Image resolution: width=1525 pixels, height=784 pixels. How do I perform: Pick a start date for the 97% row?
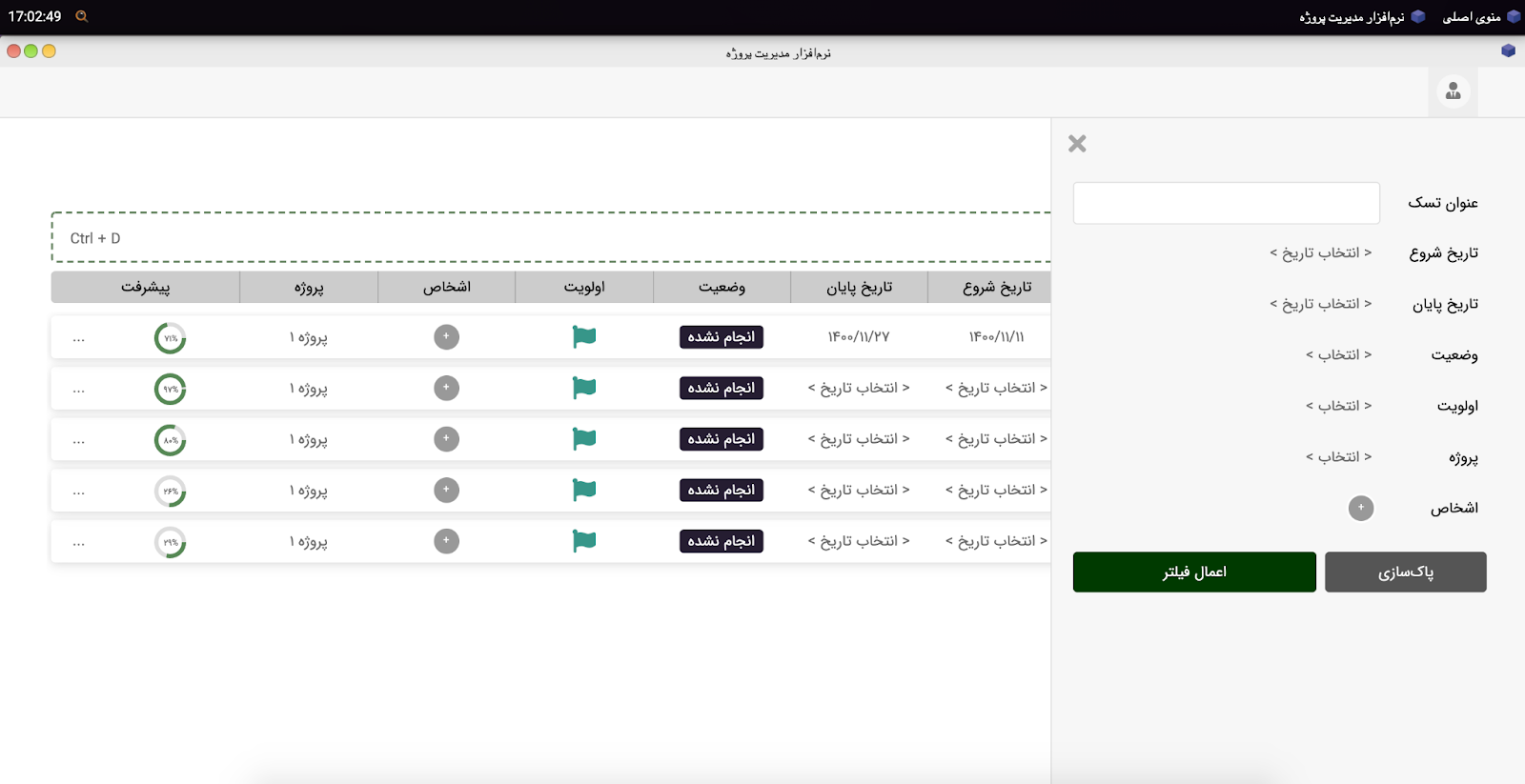tap(996, 388)
